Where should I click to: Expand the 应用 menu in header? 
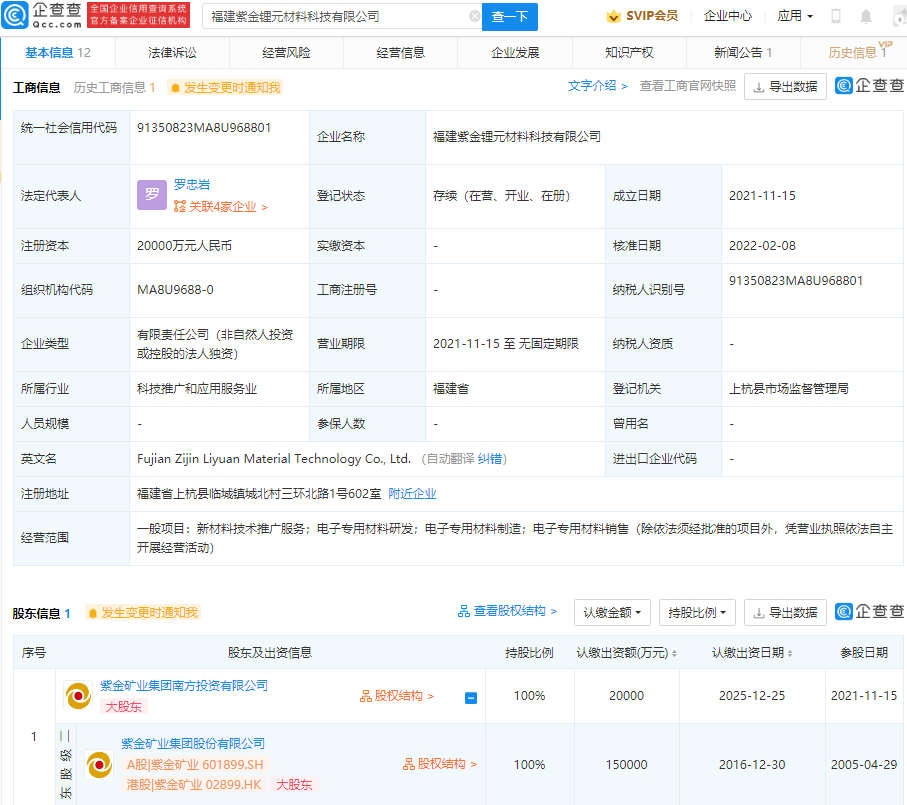coord(795,16)
